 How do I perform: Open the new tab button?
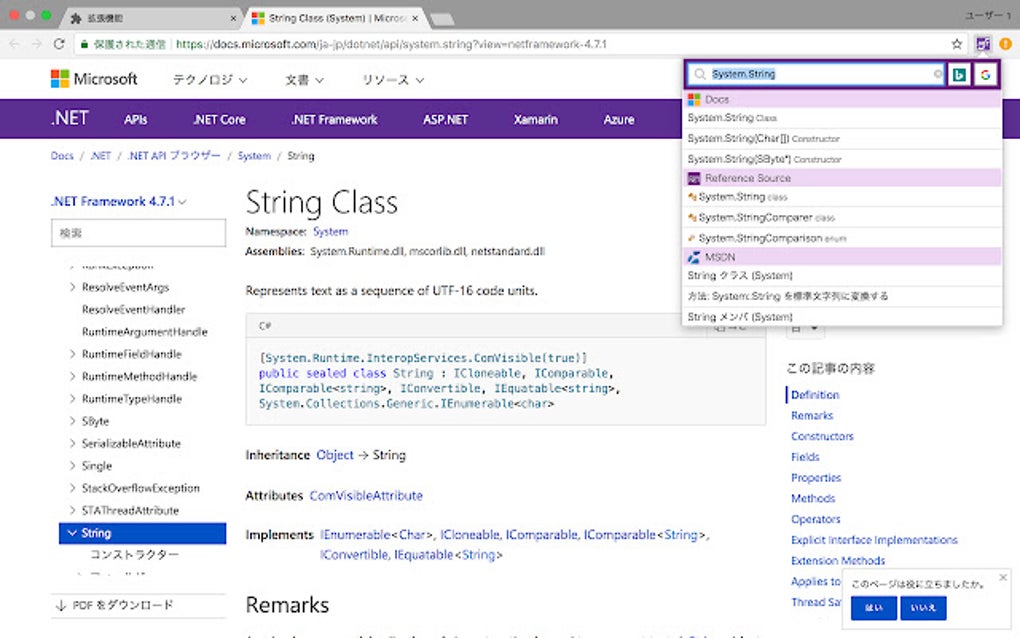(442, 19)
